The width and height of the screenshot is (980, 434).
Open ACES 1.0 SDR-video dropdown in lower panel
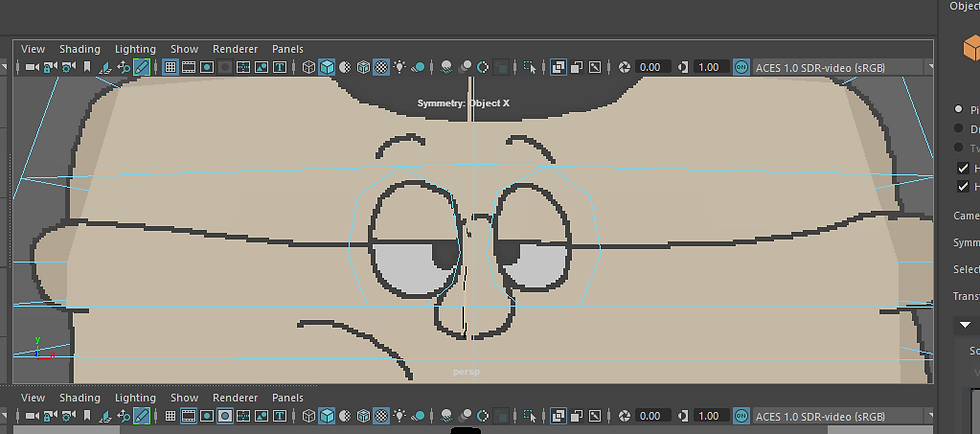842,416
